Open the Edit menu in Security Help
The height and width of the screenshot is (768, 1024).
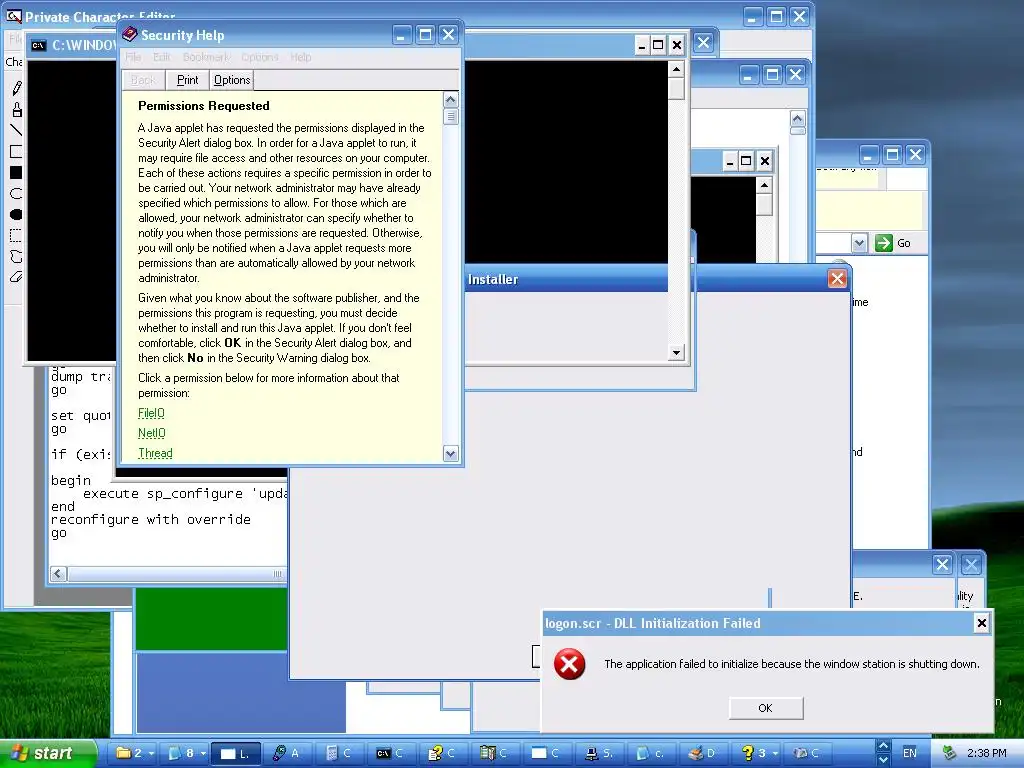(162, 57)
